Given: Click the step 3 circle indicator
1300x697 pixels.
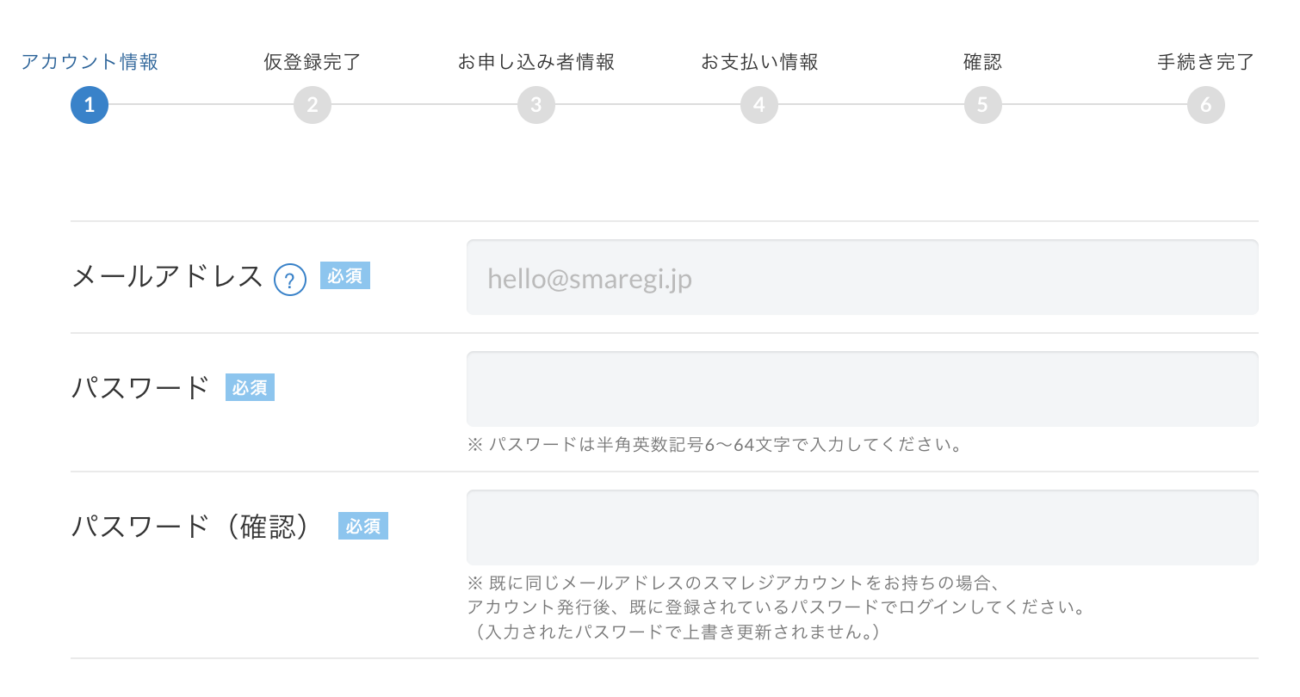Looking at the screenshot, I should pyautogui.click(x=536, y=105).
